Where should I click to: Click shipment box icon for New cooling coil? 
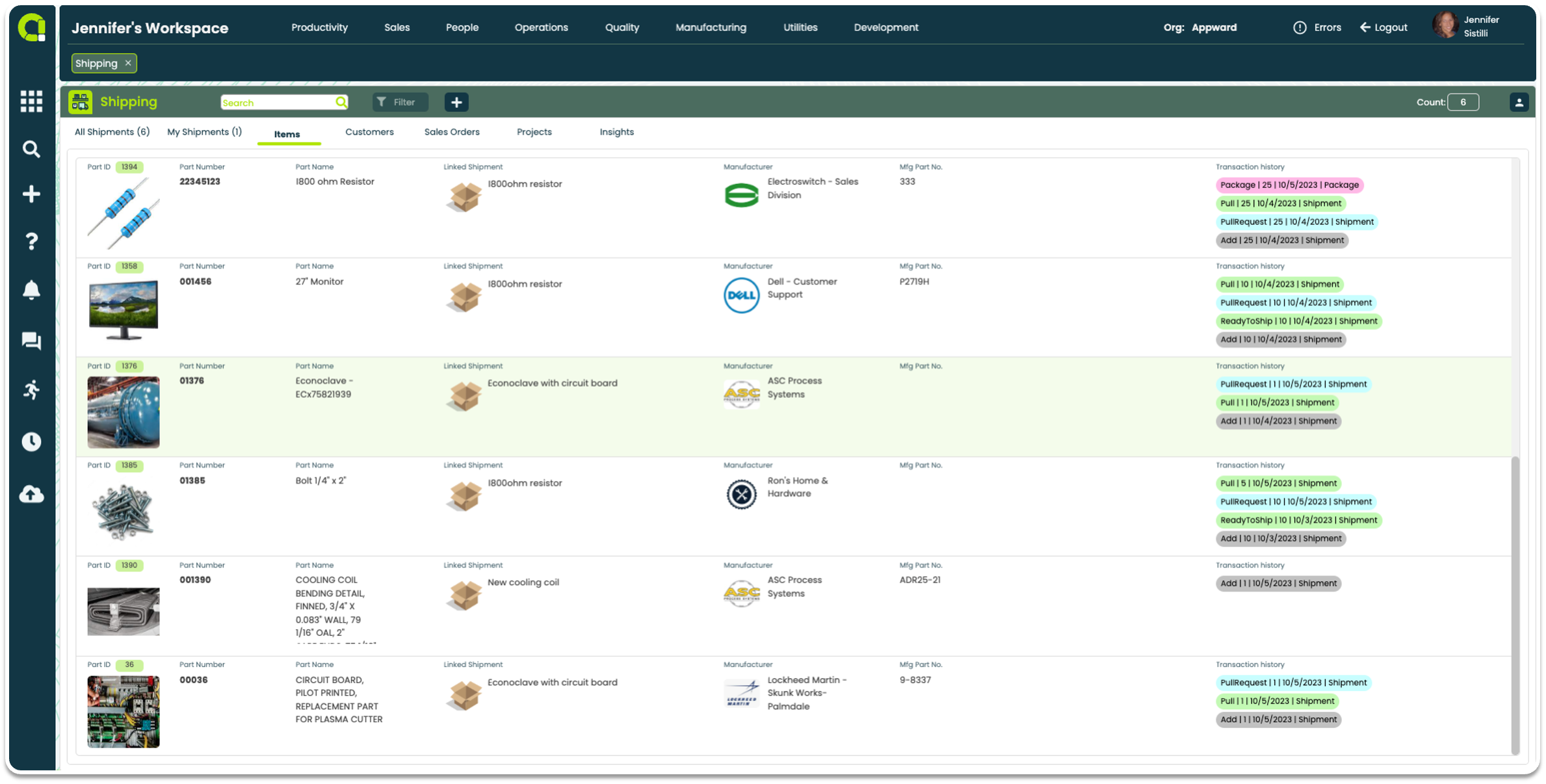point(464,595)
